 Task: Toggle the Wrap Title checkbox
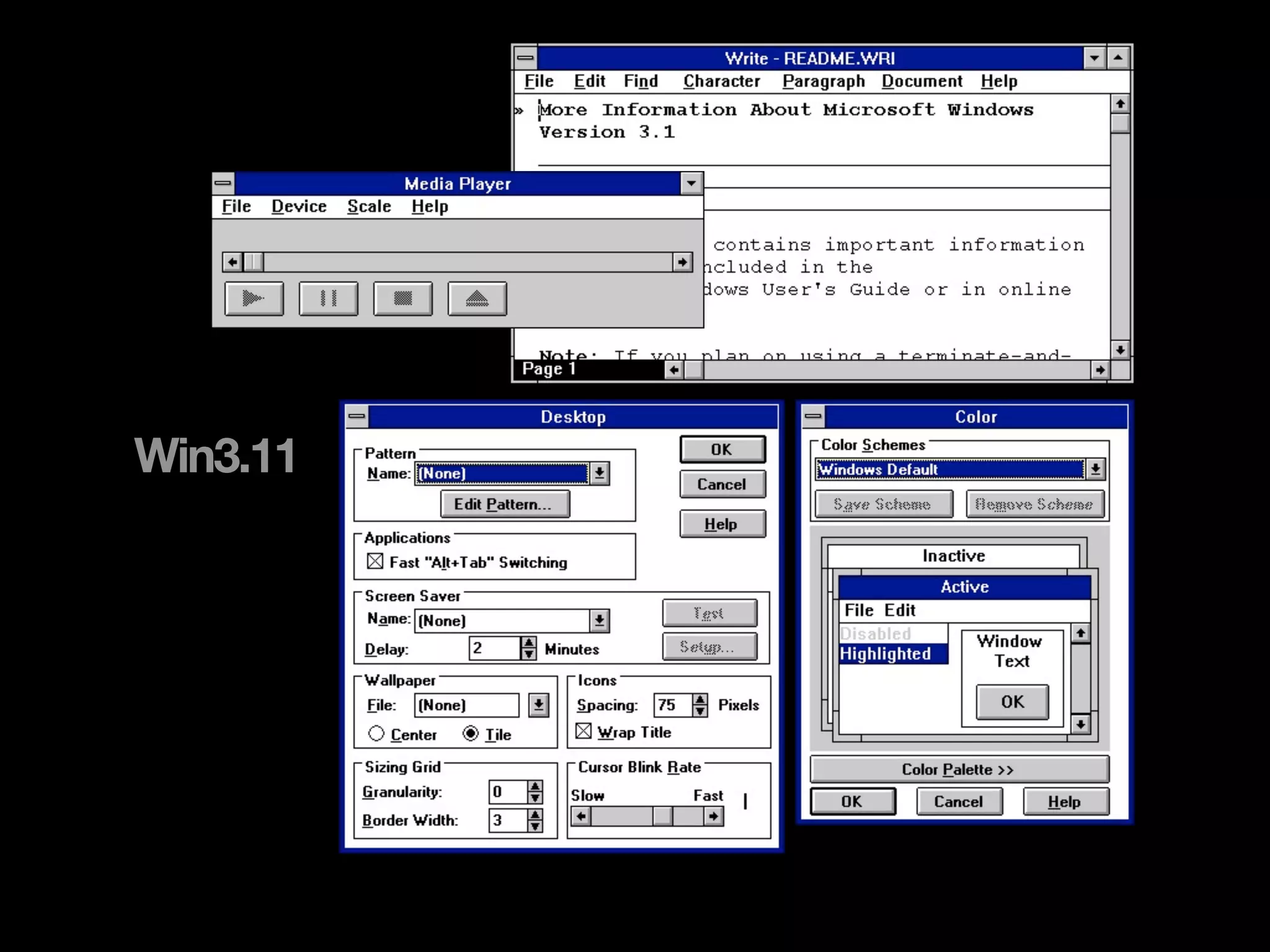(x=584, y=731)
